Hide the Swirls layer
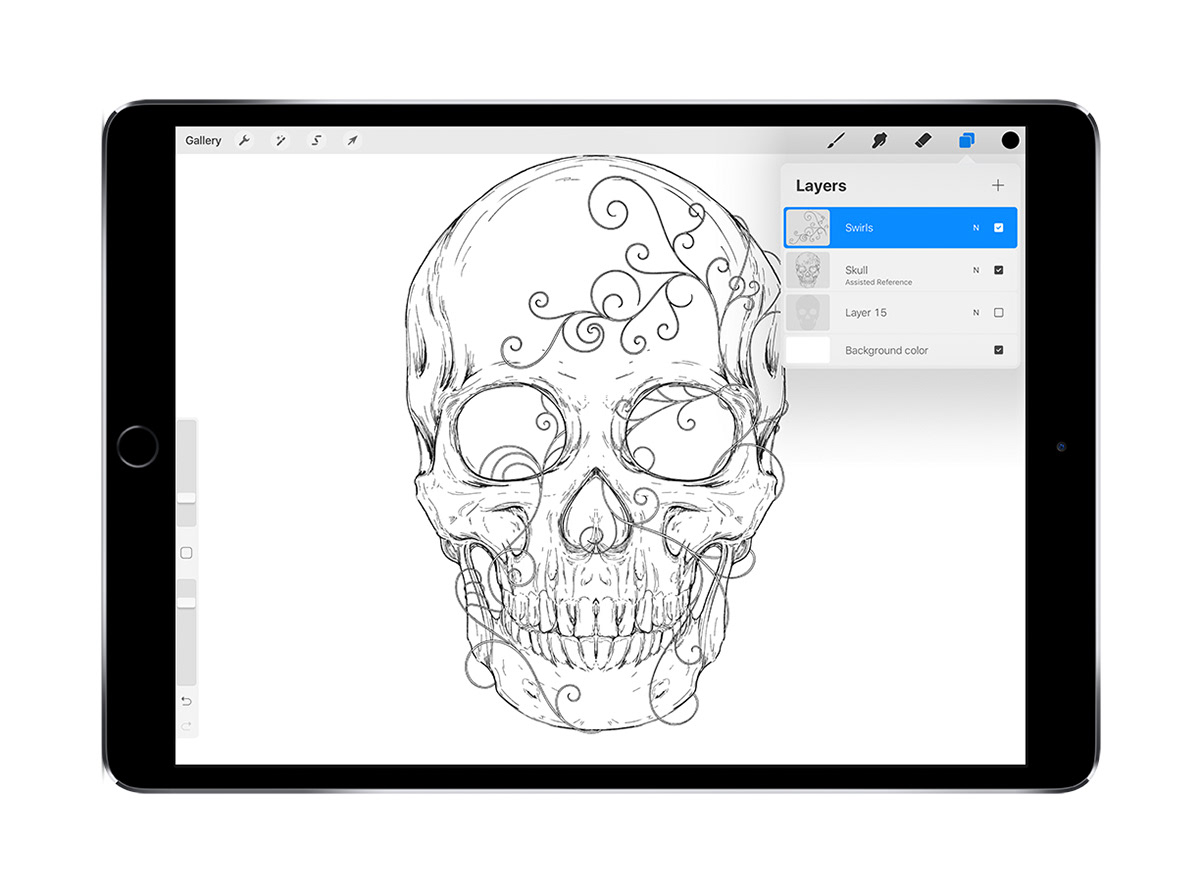Image resolution: width=1200 pixels, height=893 pixels. pos(998,228)
